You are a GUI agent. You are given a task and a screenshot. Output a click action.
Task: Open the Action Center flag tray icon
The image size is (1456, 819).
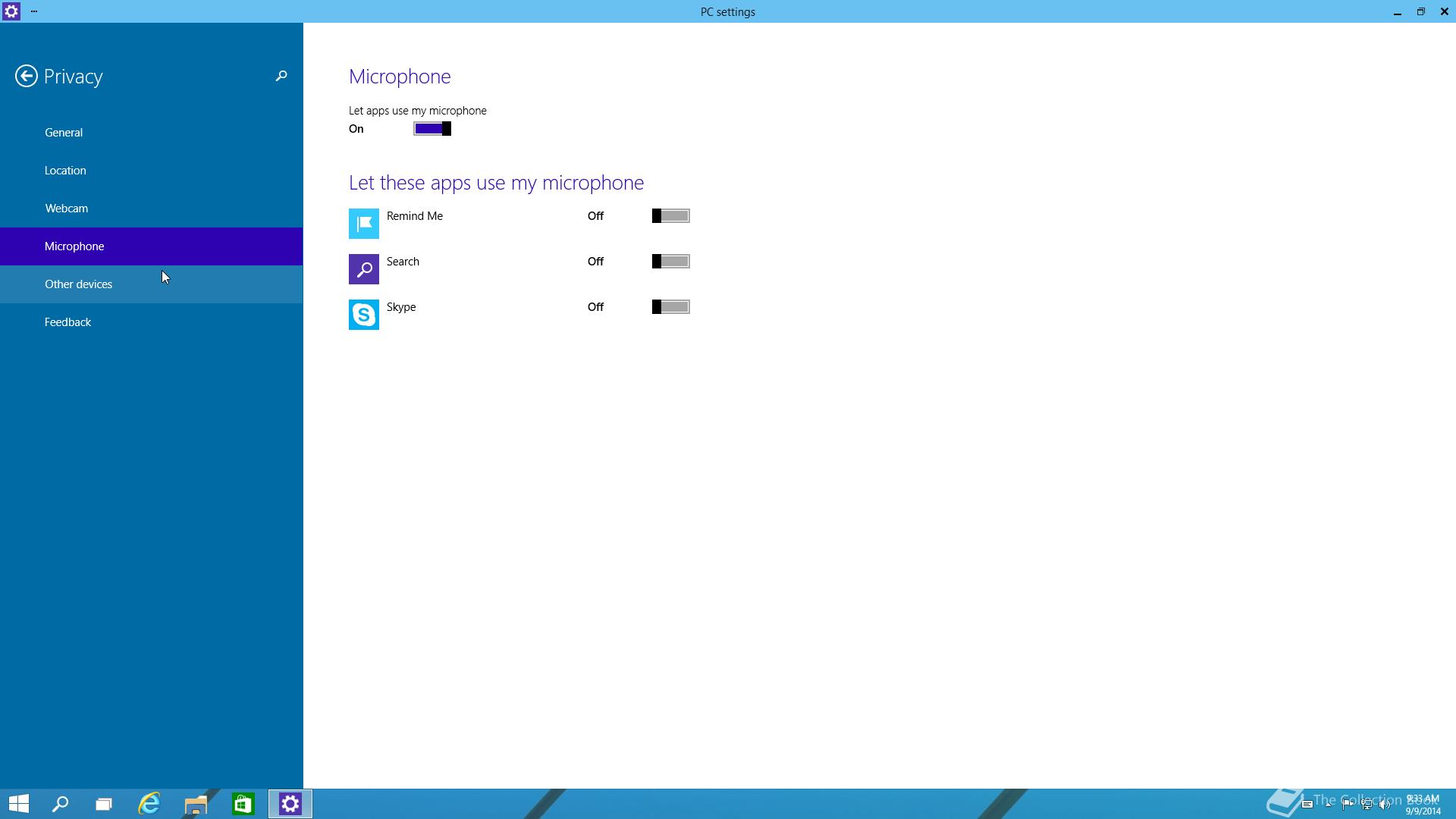click(1348, 805)
